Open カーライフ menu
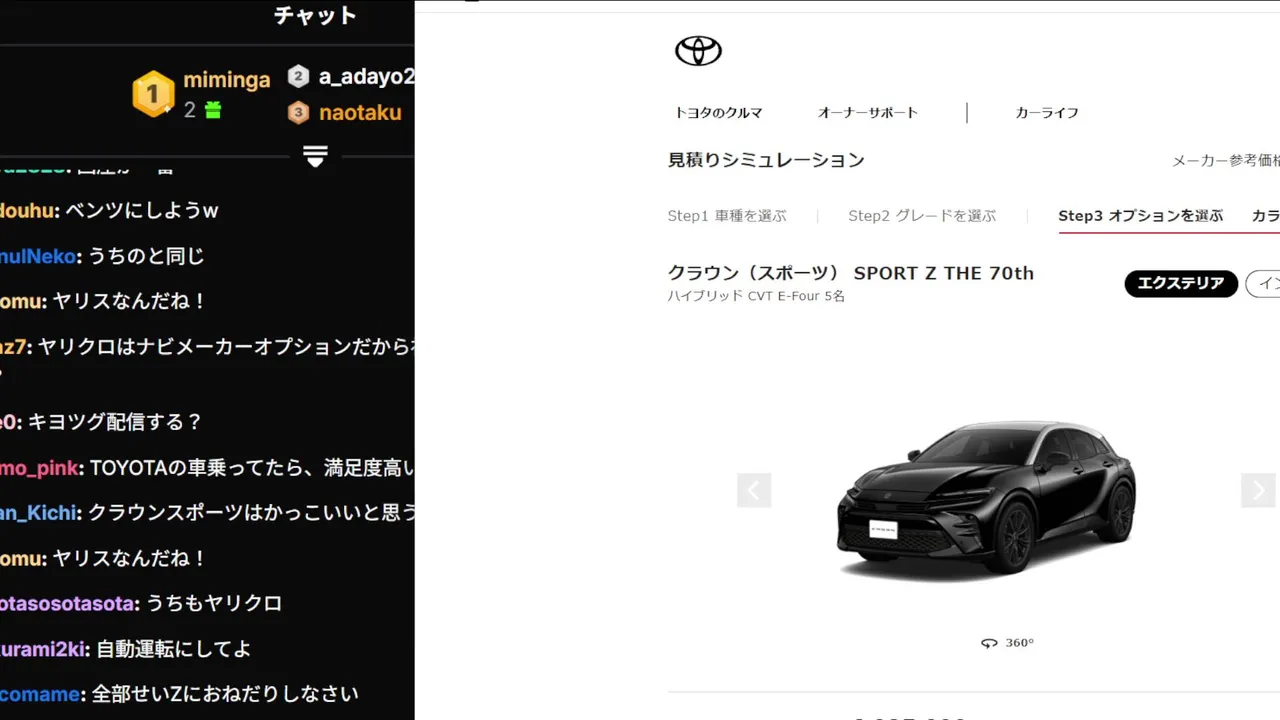 pyautogui.click(x=1047, y=113)
